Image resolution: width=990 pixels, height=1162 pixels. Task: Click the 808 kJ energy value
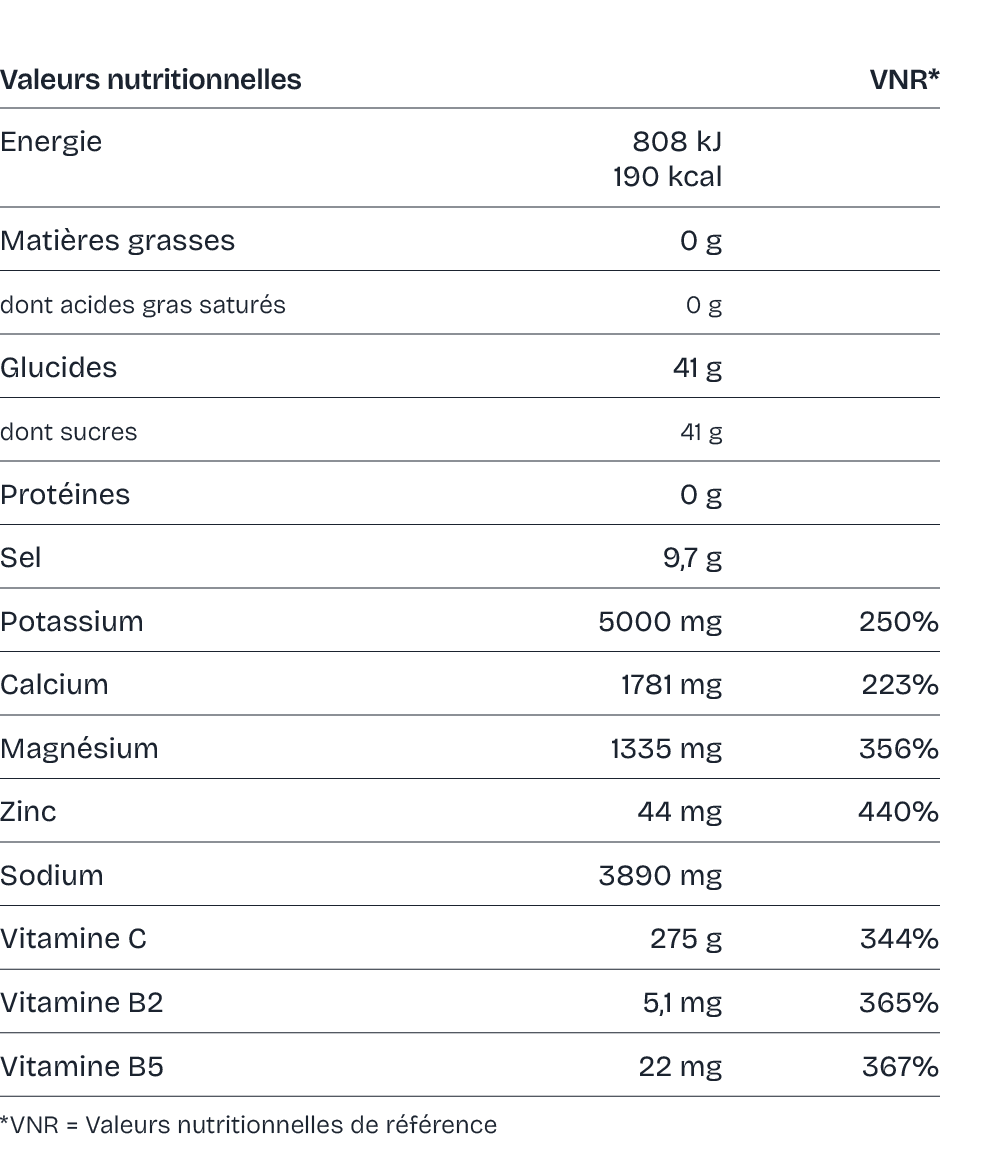[677, 141]
